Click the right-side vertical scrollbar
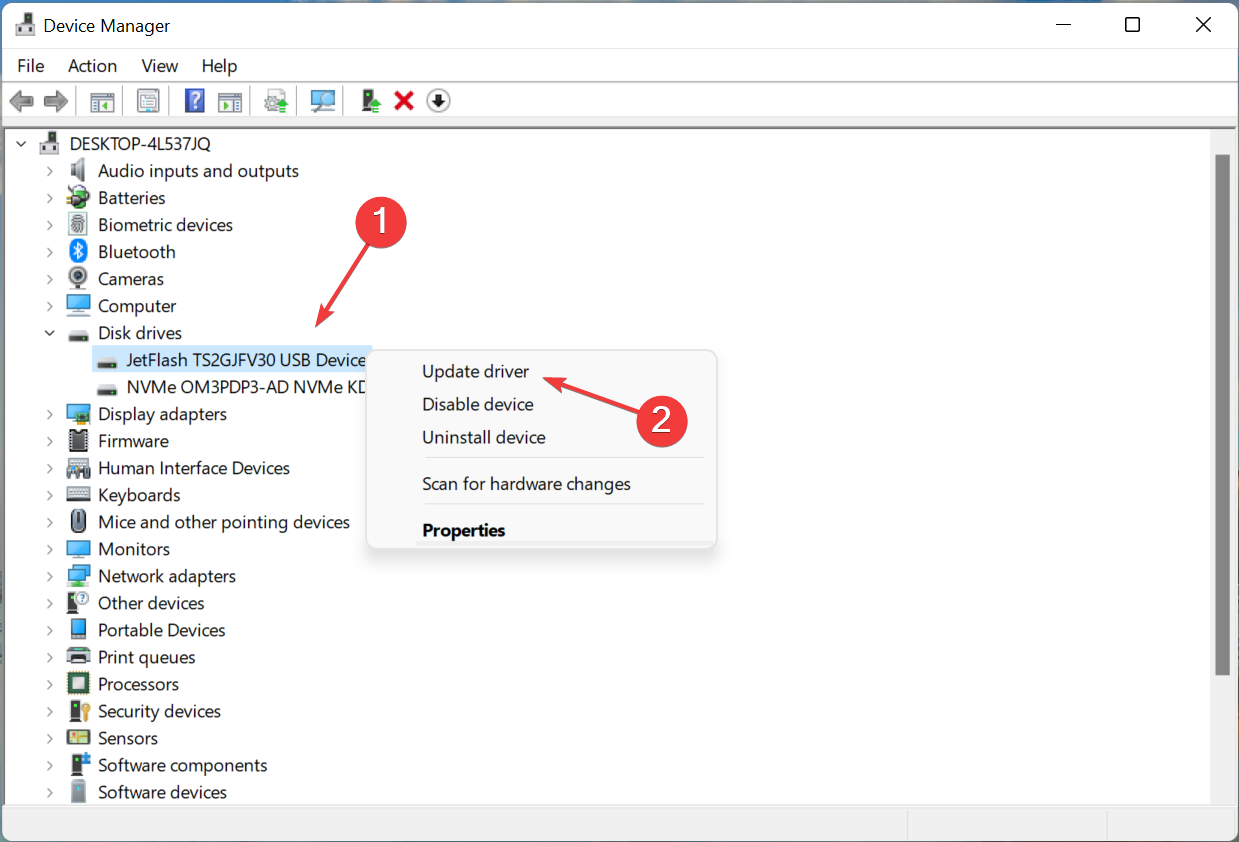1239x842 pixels. pyautogui.click(x=1222, y=400)
